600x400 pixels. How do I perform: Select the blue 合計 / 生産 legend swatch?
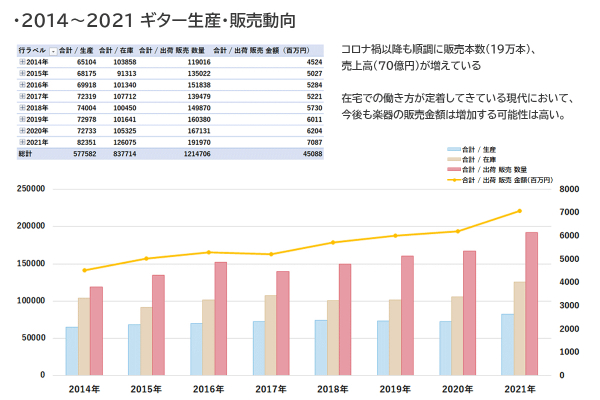coord(453,147)
